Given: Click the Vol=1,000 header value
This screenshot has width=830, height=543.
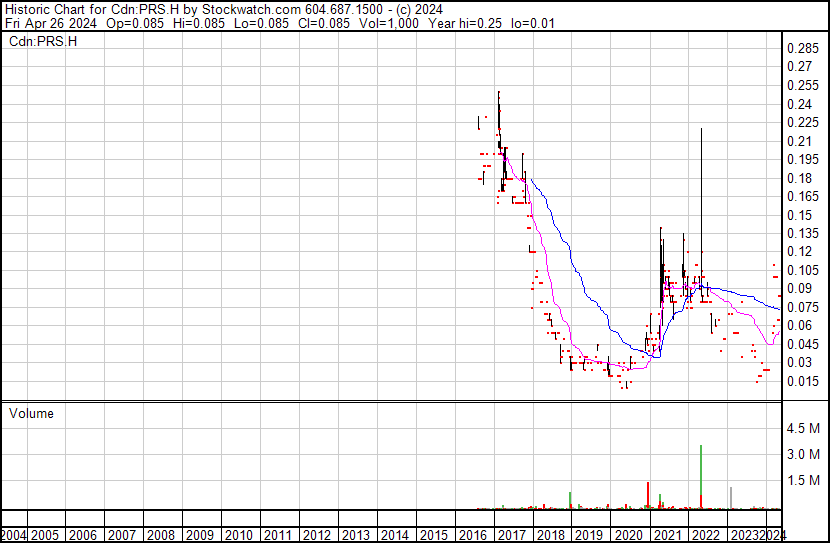Looking at the screenshot, I should pos(389,23).
